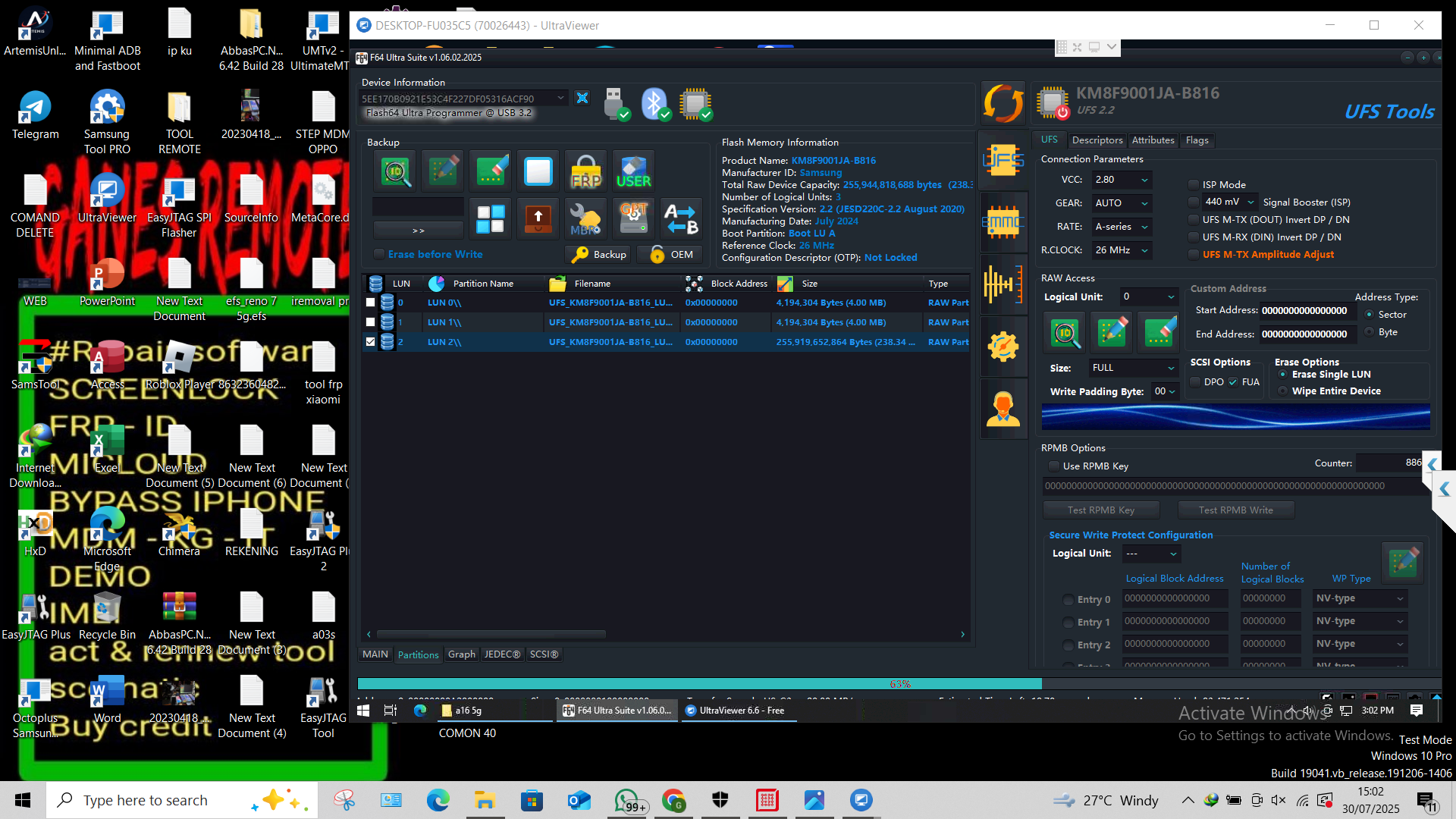The height and width of the screenshot is (819, 1456).
Task: Click the red box upload arrow icon
Action: pyautogui.click(x=538, y=218)
